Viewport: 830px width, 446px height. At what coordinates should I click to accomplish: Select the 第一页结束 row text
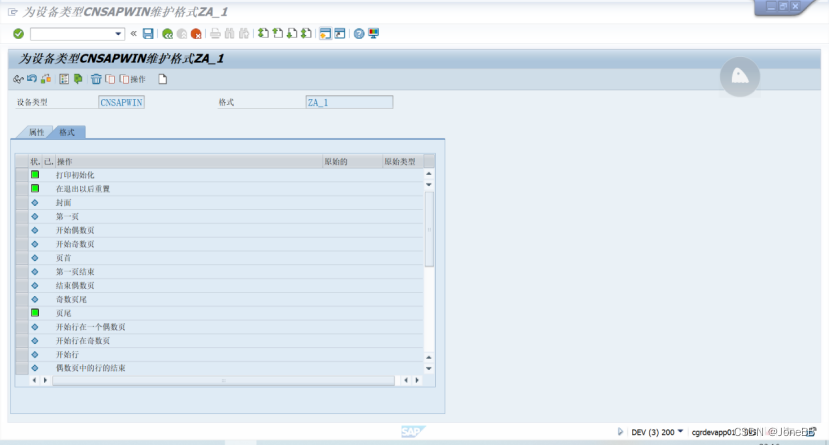(75, 272)
